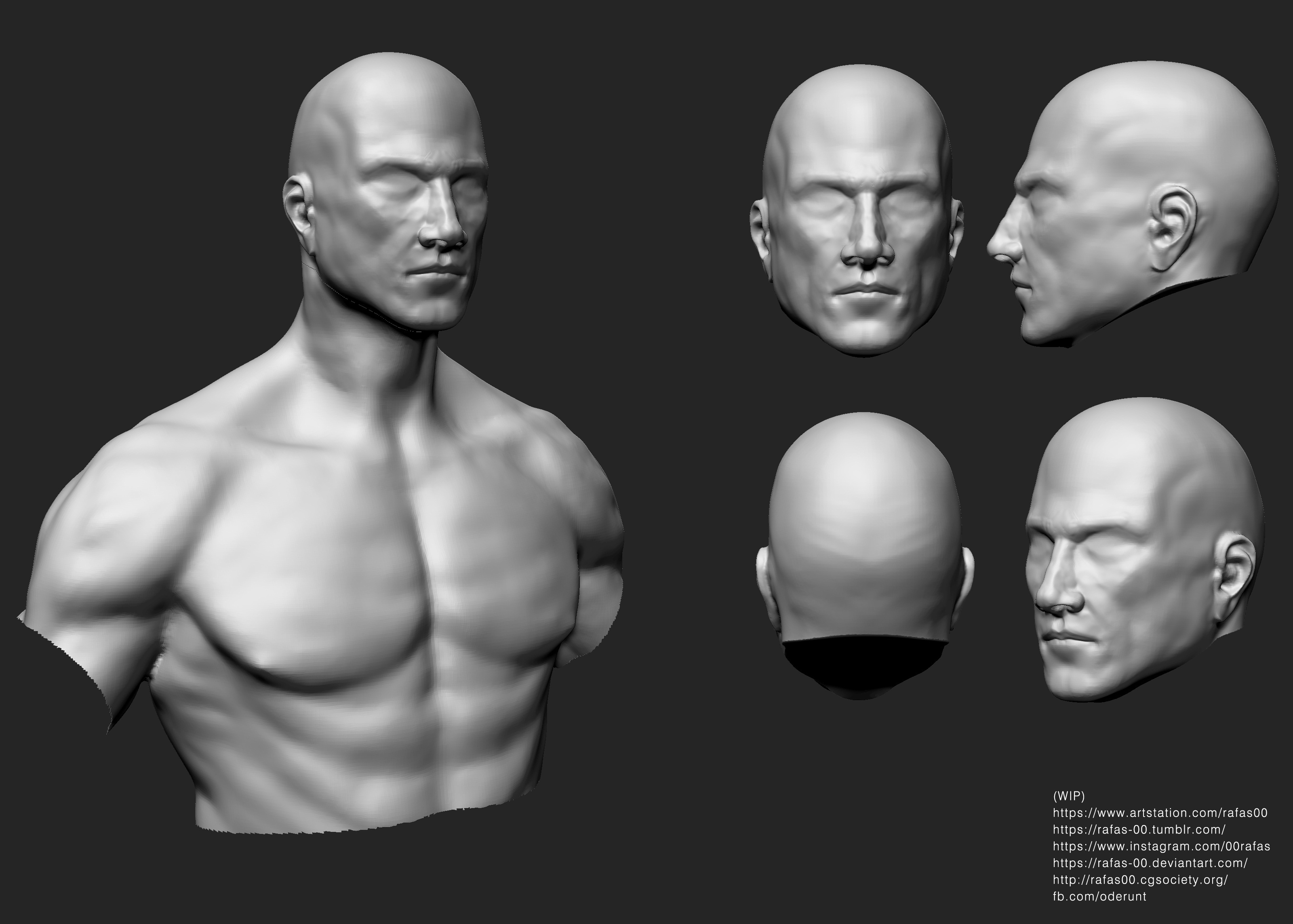This screenshot has height=924, width=1293.
Task: Click the artstation.com/rafas00 URL text
Action: point(1160,812)
